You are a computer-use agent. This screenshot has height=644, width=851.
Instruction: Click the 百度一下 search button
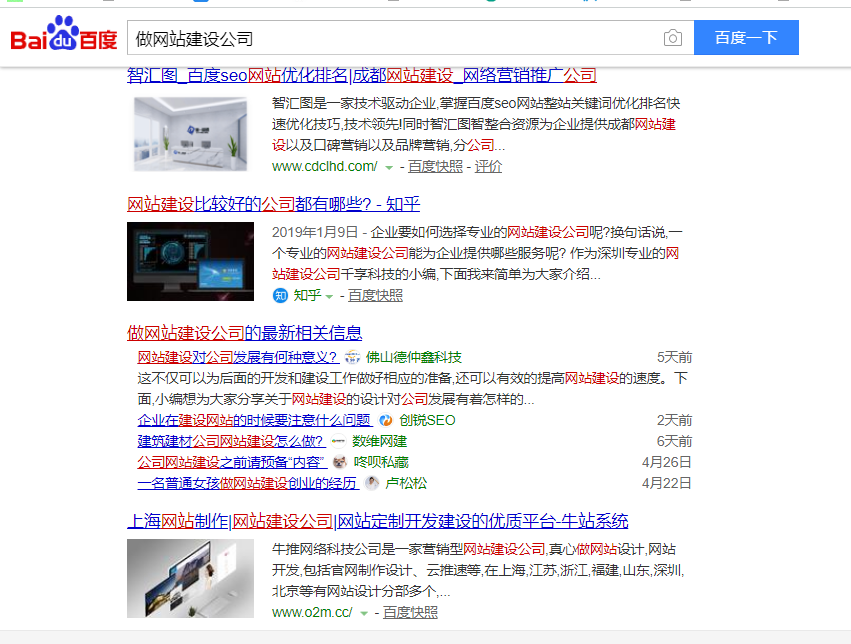746,37
